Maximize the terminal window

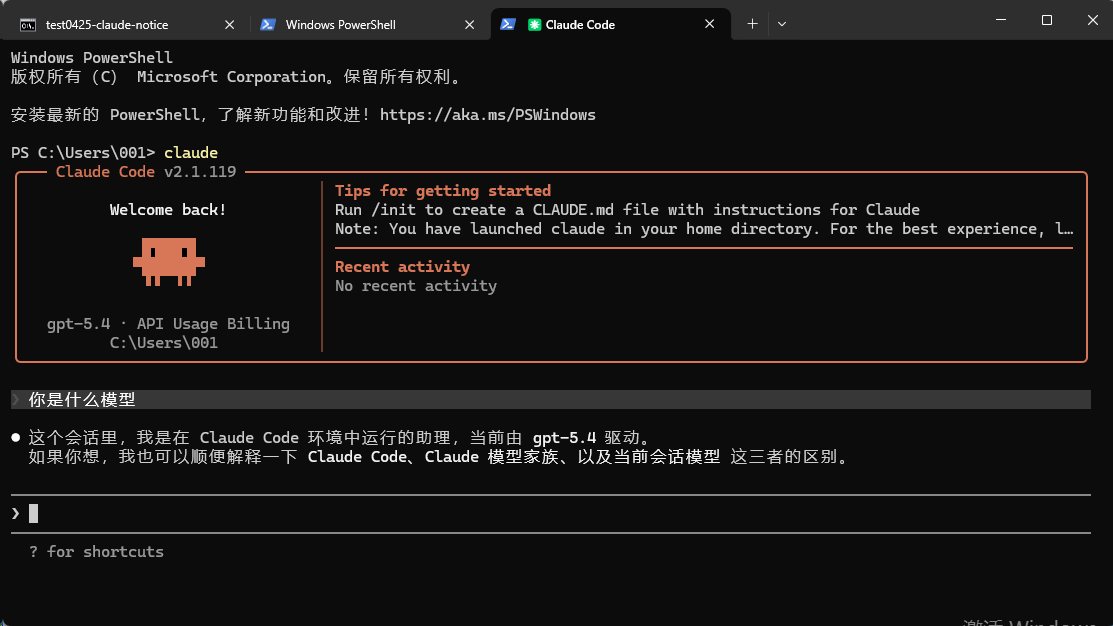(x=1046, y=20)
